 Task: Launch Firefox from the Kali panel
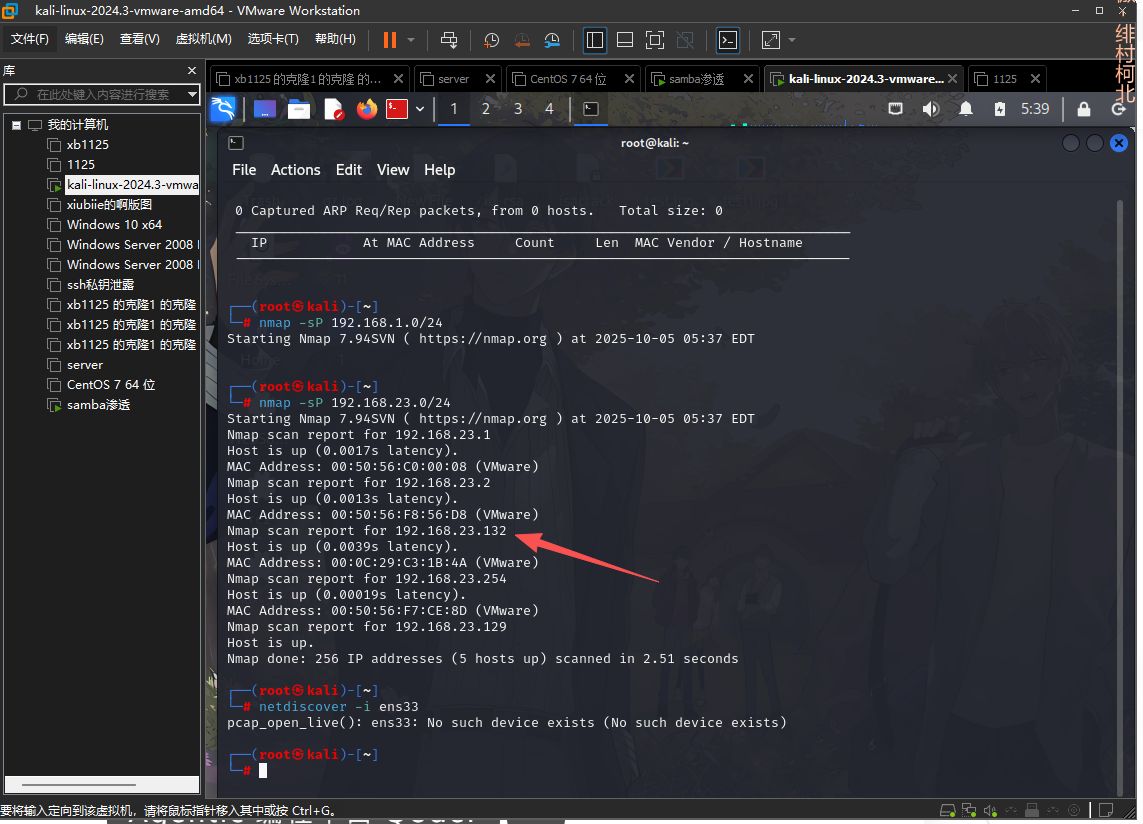[x=367, y=109]
